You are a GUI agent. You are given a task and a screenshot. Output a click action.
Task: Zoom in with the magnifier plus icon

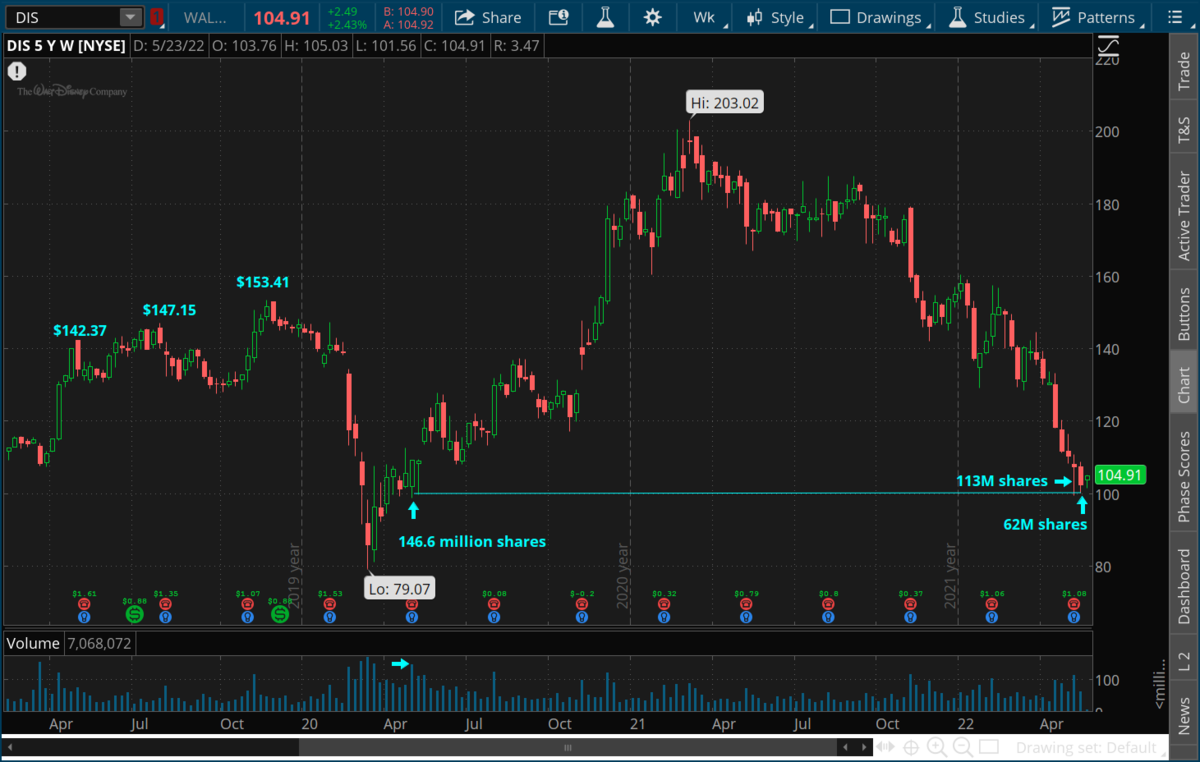click(936, 747)
